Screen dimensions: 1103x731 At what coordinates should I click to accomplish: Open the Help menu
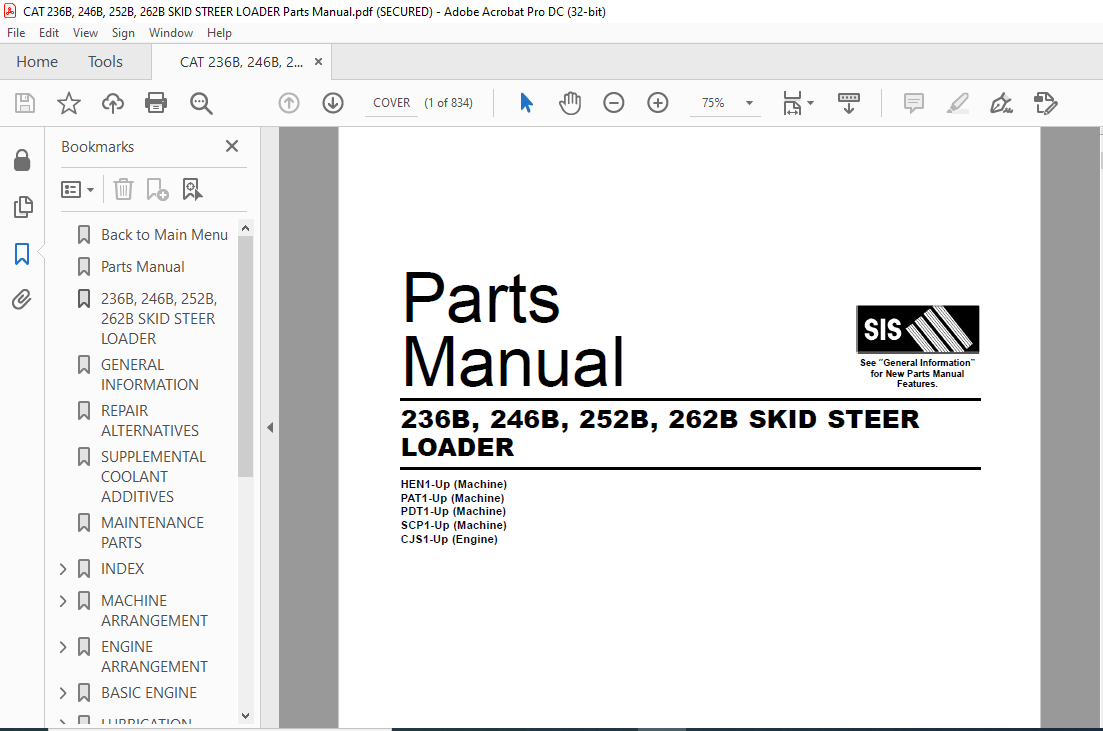coord(219,33)
